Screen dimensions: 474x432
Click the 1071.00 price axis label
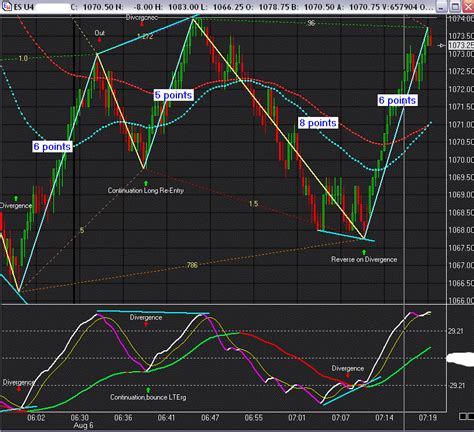(461, 124)
